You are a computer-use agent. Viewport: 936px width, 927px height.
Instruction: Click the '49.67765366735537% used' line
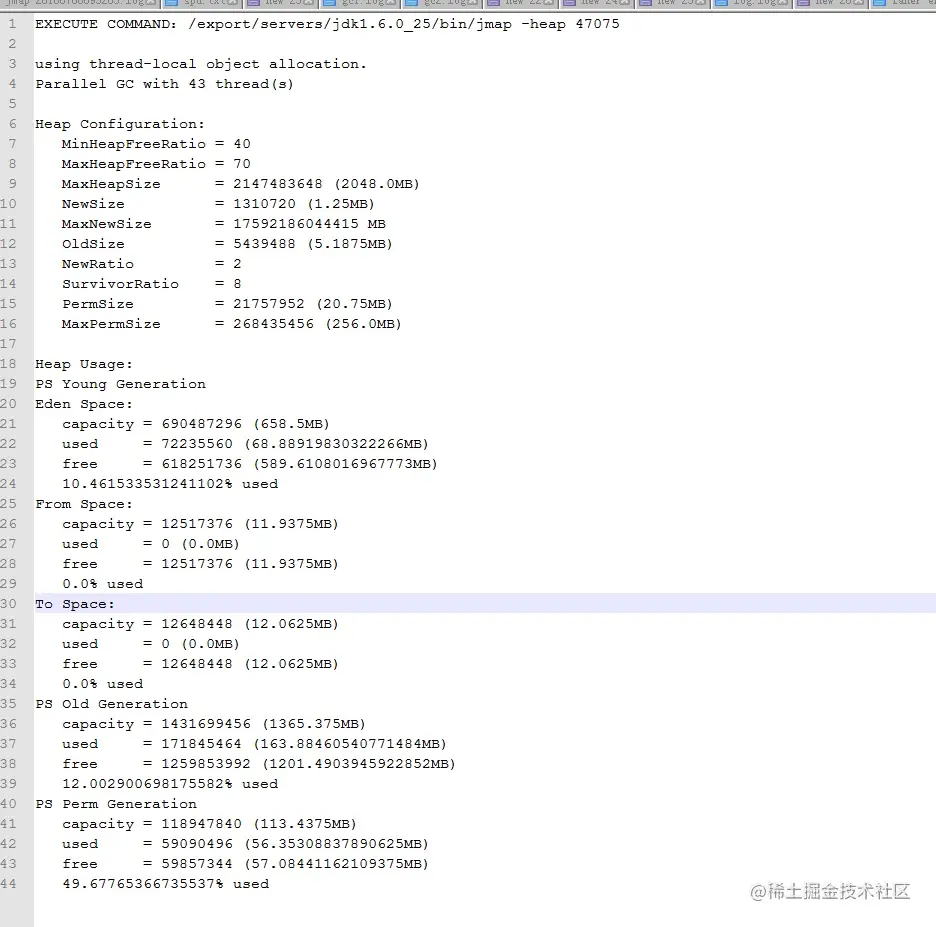tap(165, 885)
